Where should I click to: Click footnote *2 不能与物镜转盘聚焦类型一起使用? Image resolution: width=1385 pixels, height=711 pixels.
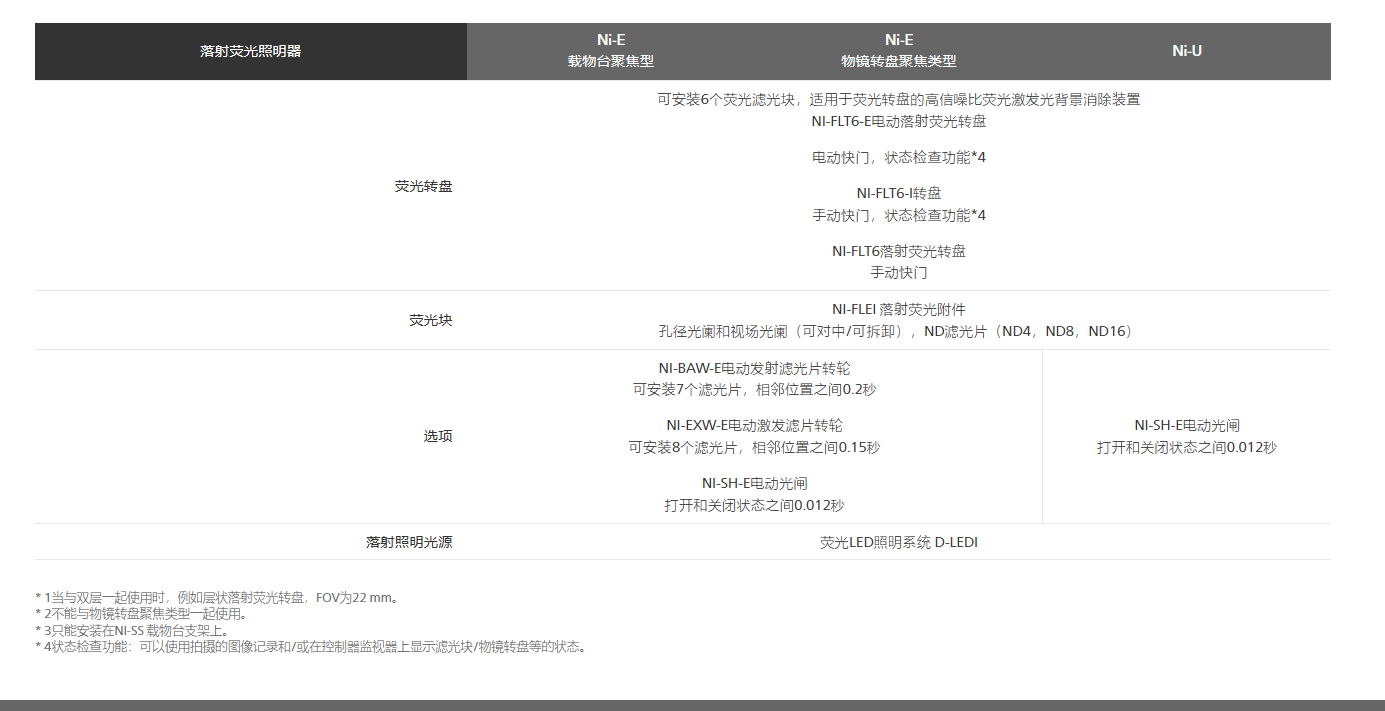140,614
